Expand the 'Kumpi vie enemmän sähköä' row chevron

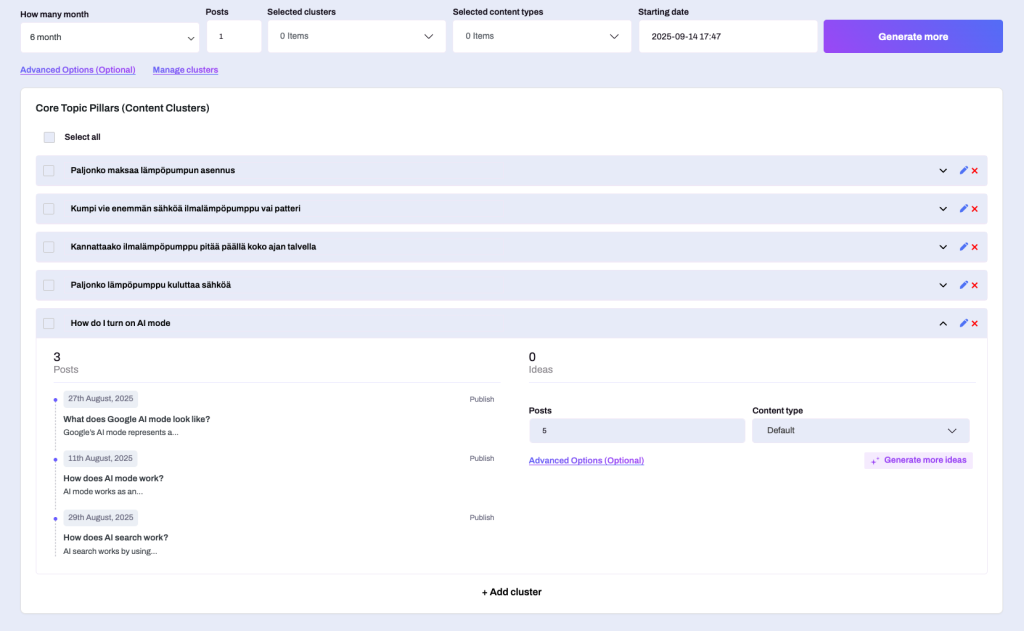(943, 209)
